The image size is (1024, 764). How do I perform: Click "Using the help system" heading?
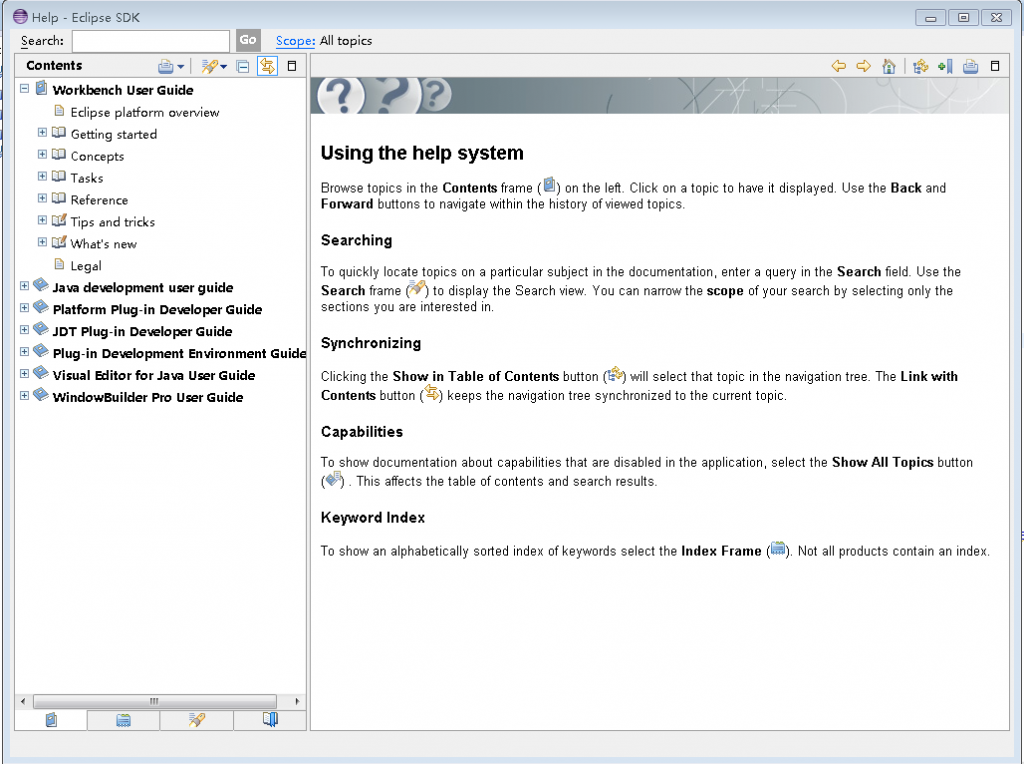[x=422, y=153]
